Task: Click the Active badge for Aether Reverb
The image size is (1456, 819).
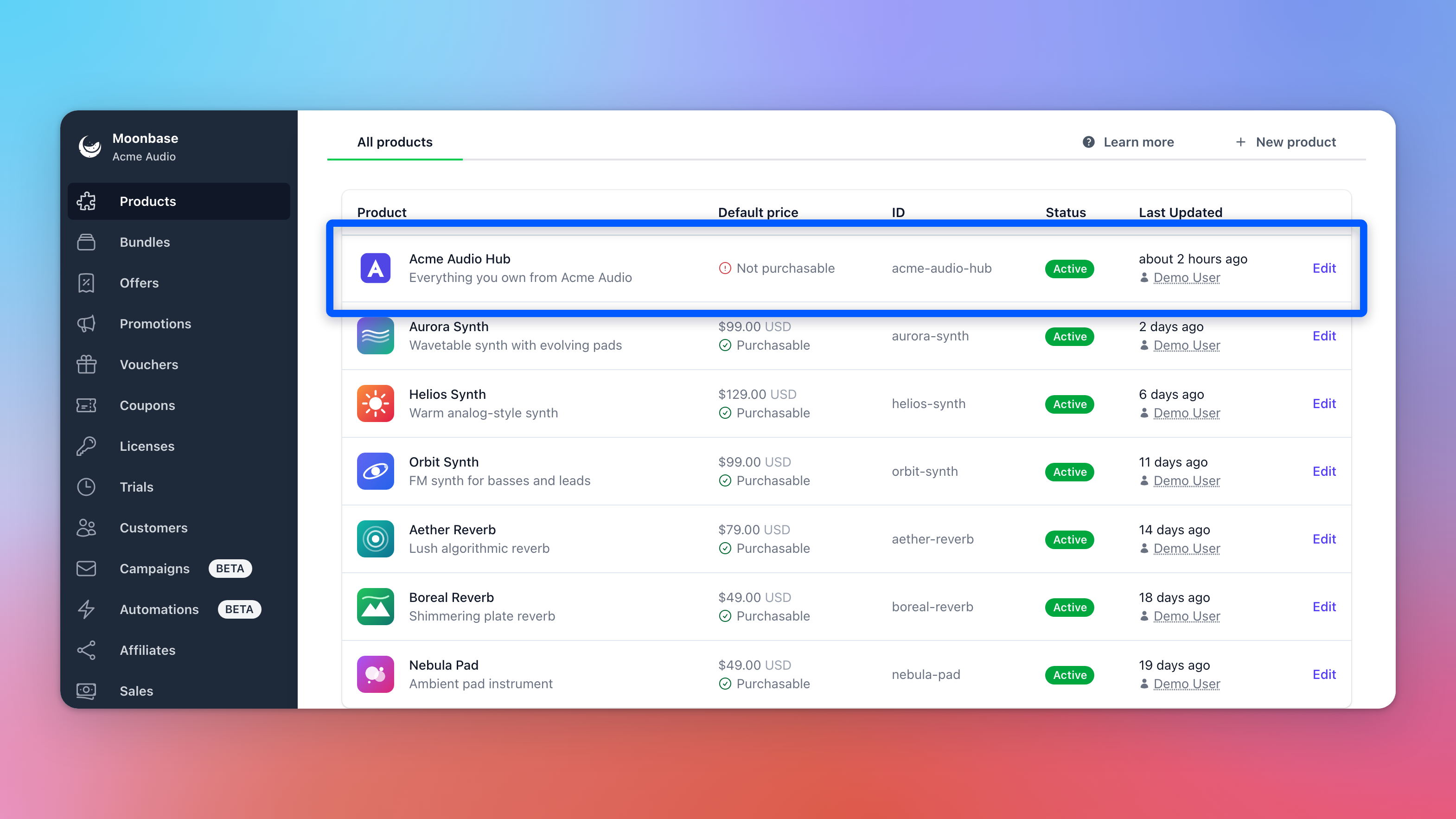Action: 1069,539
